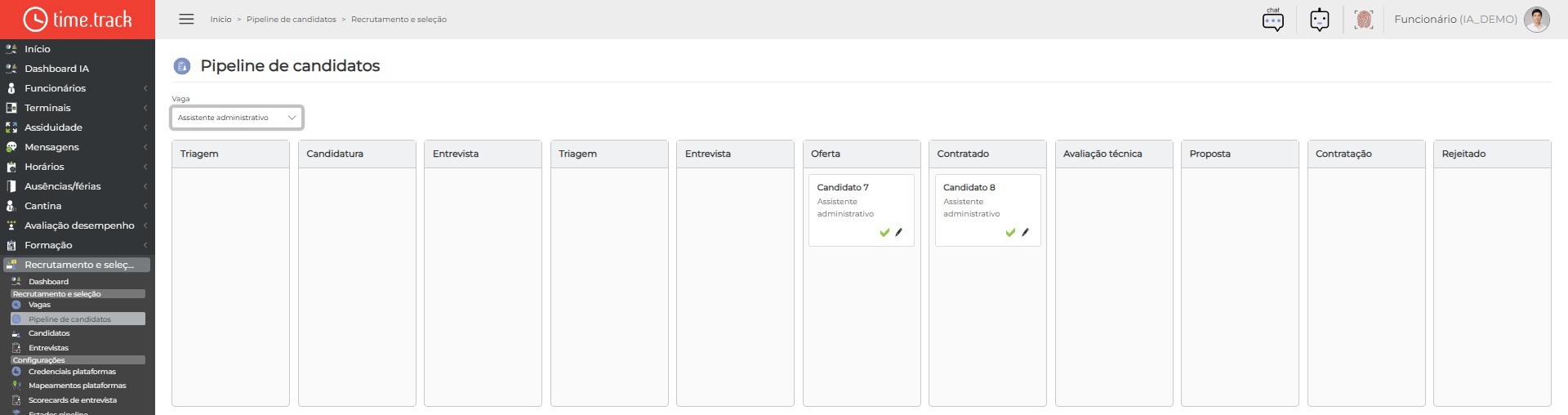1568x415 pixels.
Task: Click the fingerprint icon in top bar
Action: (x=1364, y=20)
